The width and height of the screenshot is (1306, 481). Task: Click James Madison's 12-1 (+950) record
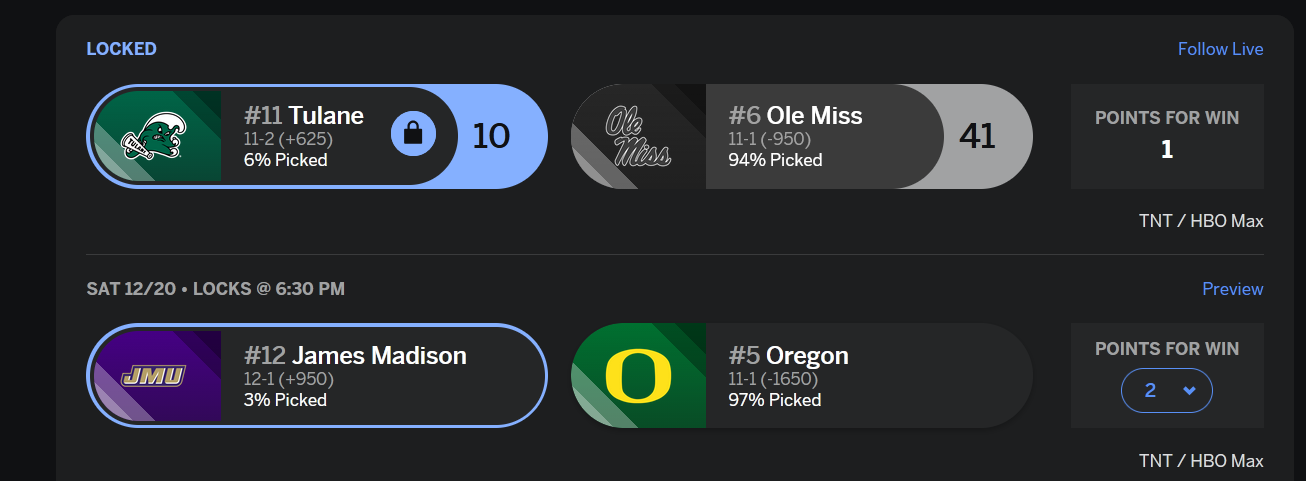click(x=289, y=379)
